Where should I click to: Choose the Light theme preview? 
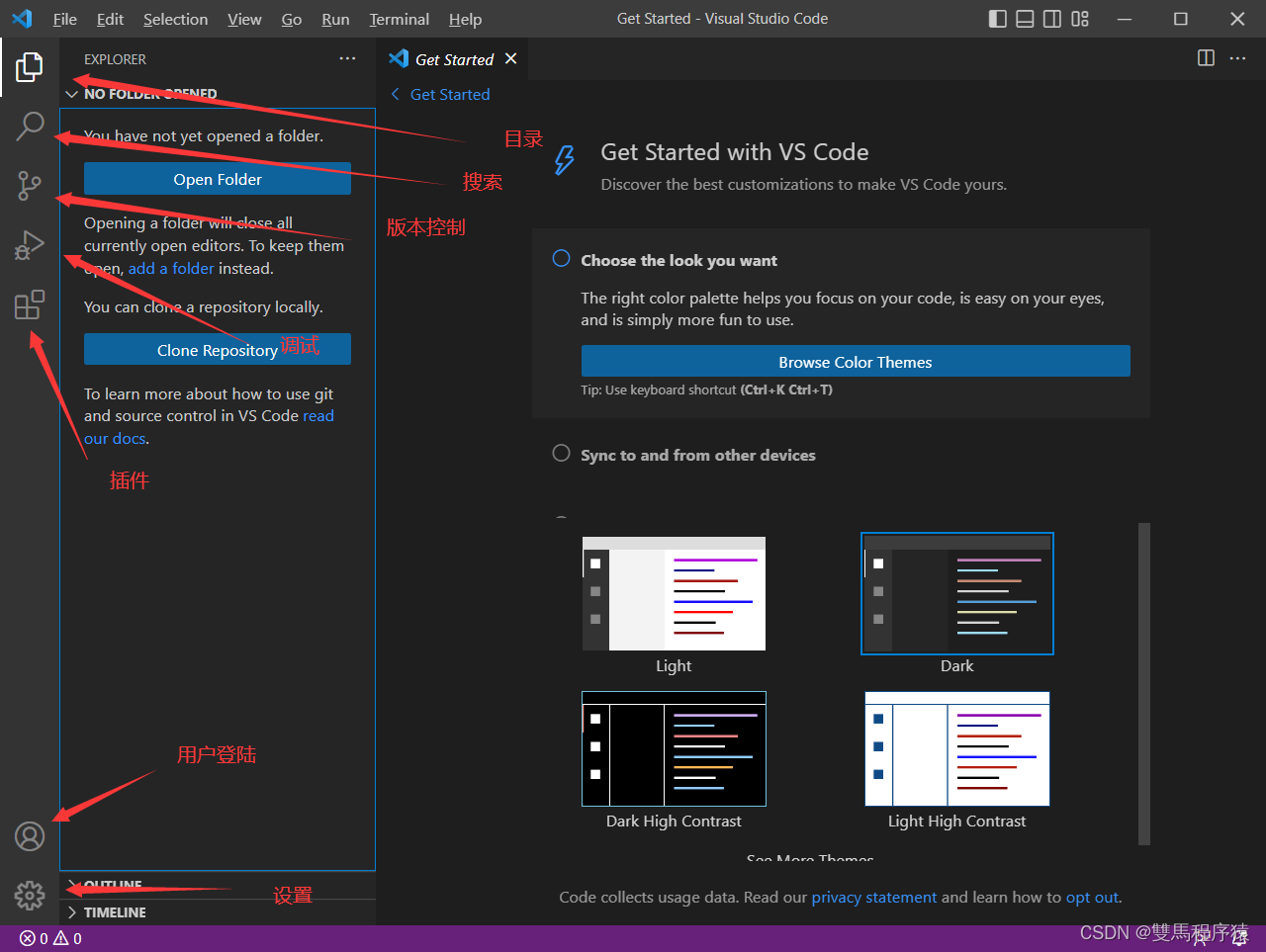click(674, 593)
